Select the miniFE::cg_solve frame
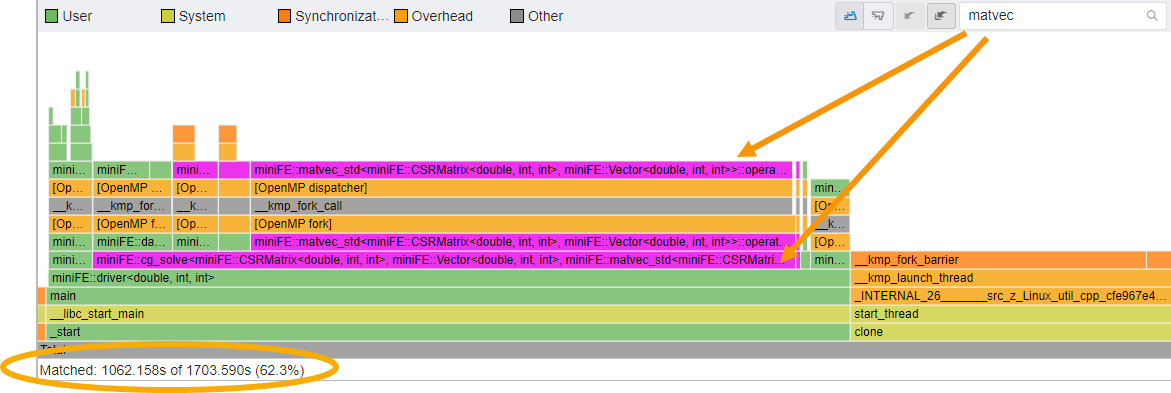1171x393 pixels. tap(446, 260)
